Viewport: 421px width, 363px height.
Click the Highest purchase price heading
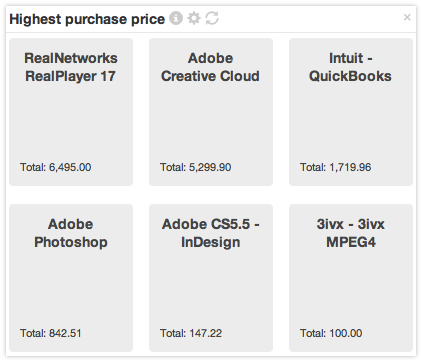pyautogui.click(x=87, y=19)
